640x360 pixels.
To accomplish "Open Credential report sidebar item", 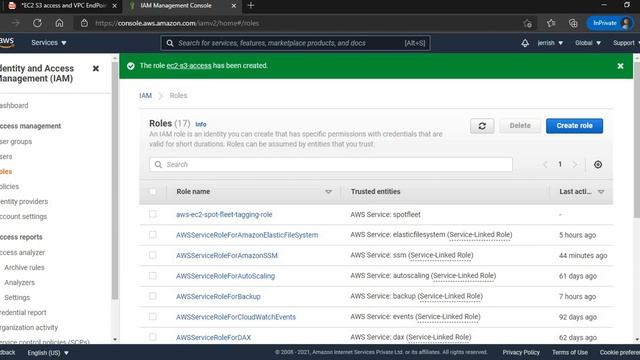I will pos(23,313).
